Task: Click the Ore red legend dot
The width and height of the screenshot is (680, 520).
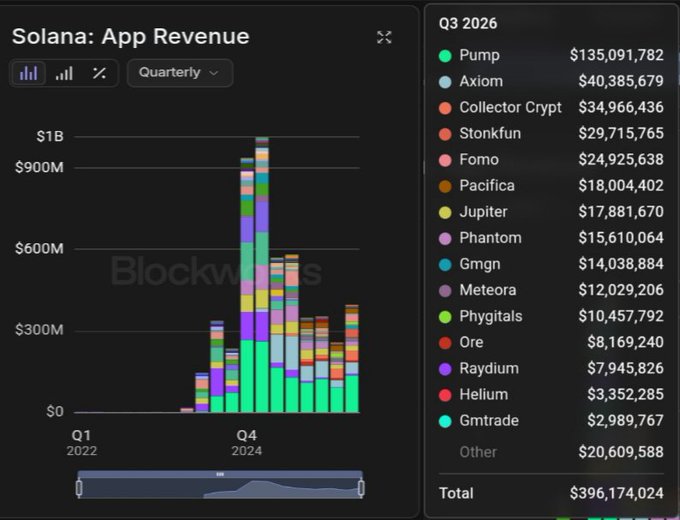Action: [x=445, y=343]
